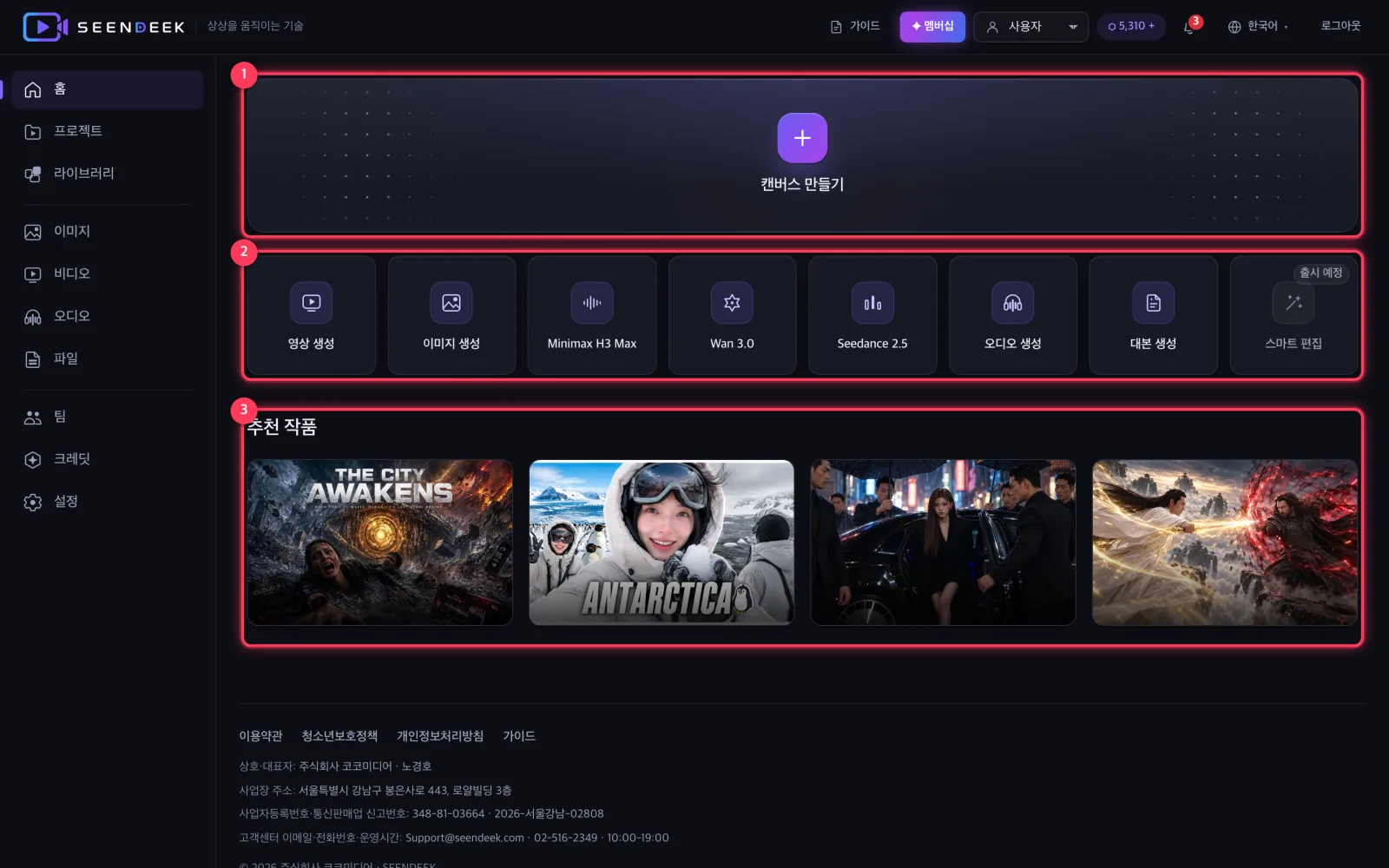This screenshot has width=1389, height=868.
Task: Click the 스마트 편집 smart edit tile
Action: [1294, 315]
